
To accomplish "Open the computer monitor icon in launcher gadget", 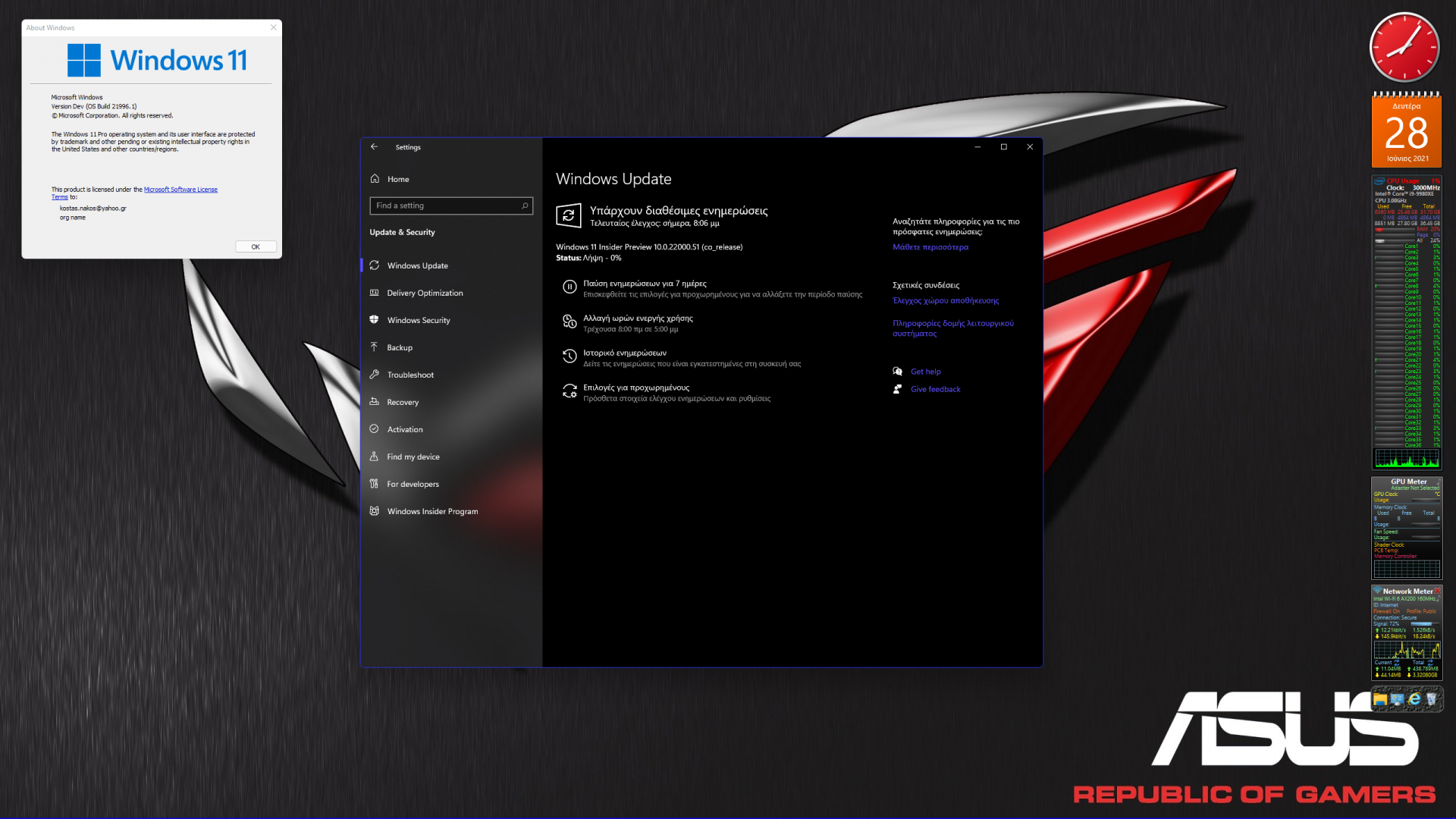I will click(1397, 699).
